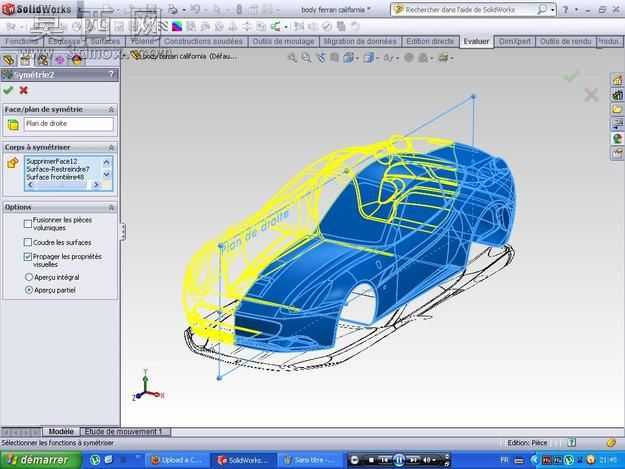625x469 pixels.
Task: Switch to Upload taskbar window
Action: 177,460
